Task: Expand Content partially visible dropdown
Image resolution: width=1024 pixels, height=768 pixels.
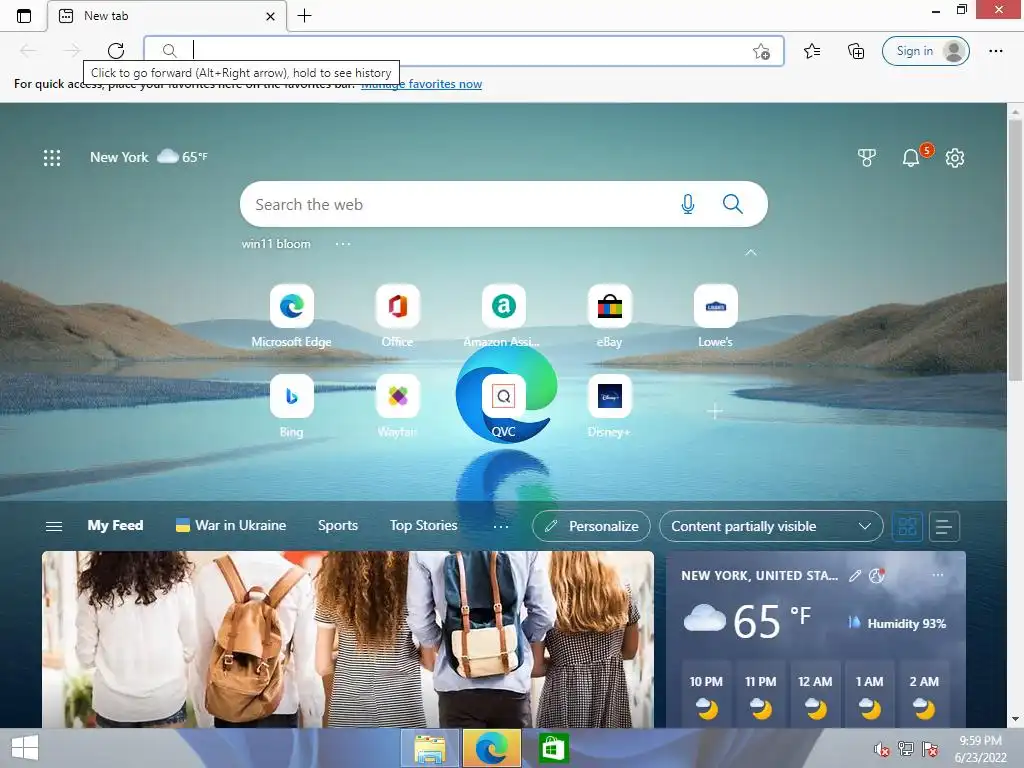Action: click(771, 526)
